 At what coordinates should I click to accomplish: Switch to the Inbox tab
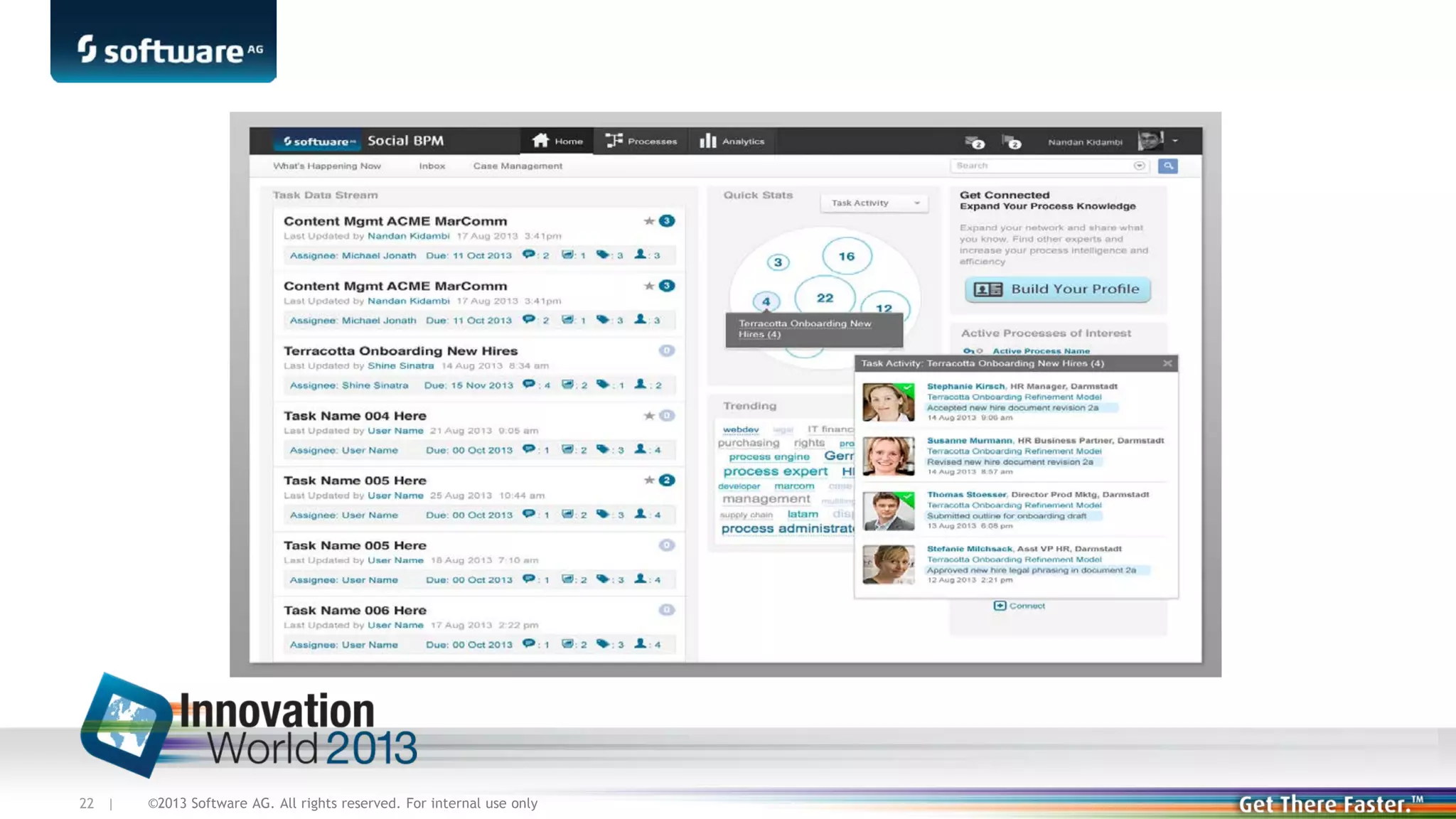click(x=432, y=166)
